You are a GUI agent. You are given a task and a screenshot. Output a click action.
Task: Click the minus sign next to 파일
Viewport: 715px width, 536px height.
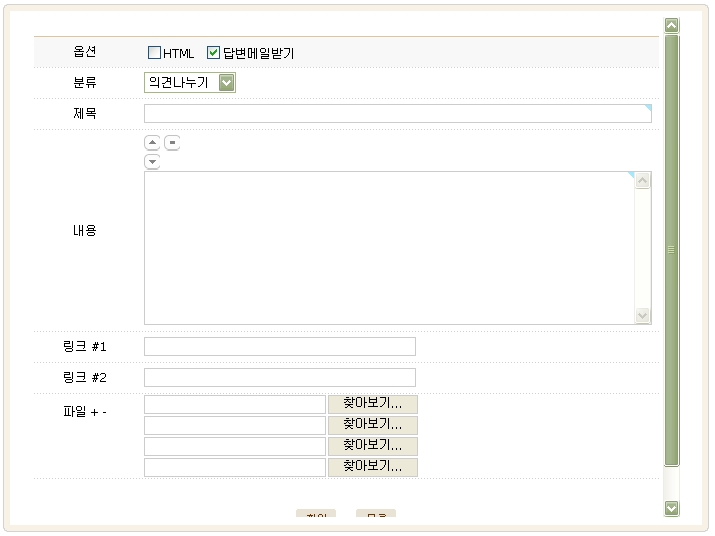(x=104, y=410)
